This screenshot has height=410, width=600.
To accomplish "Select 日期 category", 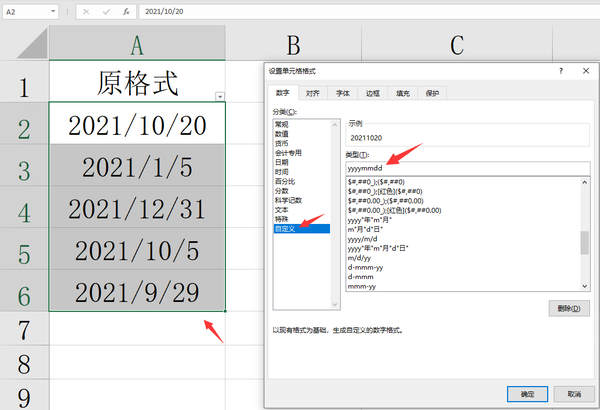I will tap(302, 162).
